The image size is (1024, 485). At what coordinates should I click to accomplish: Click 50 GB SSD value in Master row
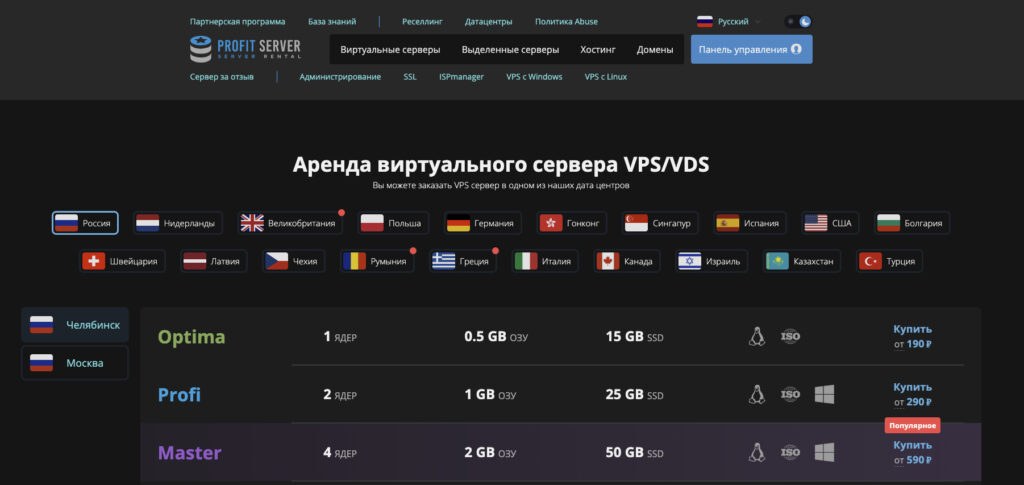[x=634, y=452]
